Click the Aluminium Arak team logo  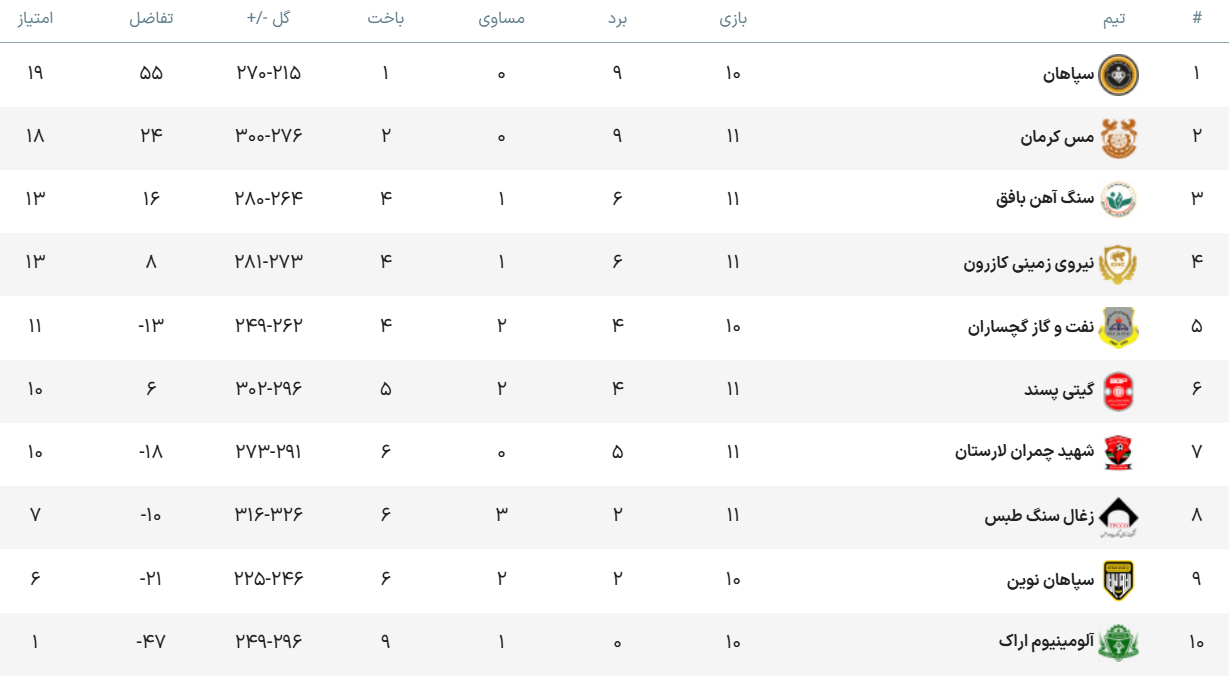coord(1118,642)
